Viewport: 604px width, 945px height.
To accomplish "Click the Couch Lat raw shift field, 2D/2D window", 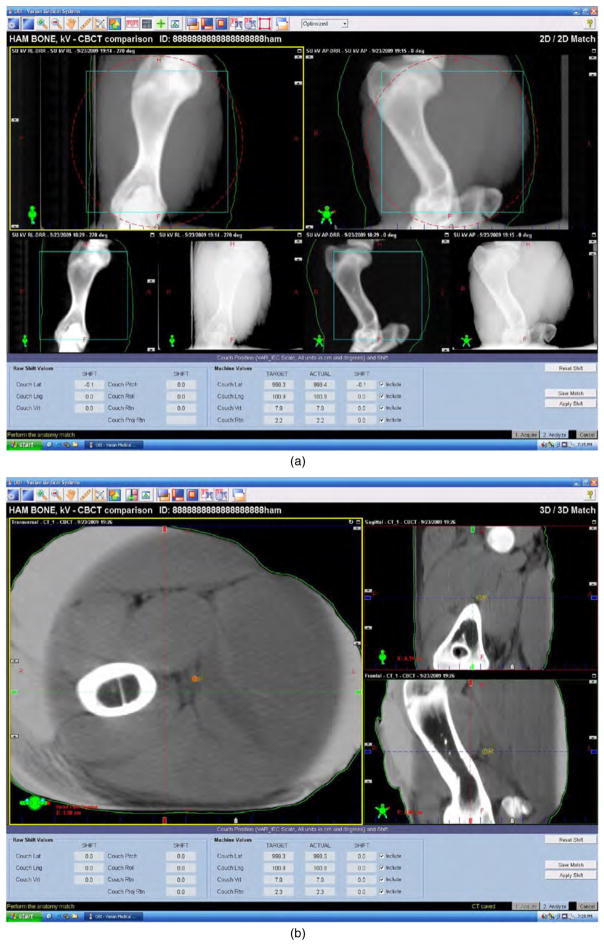I will (x=88, y=383).
